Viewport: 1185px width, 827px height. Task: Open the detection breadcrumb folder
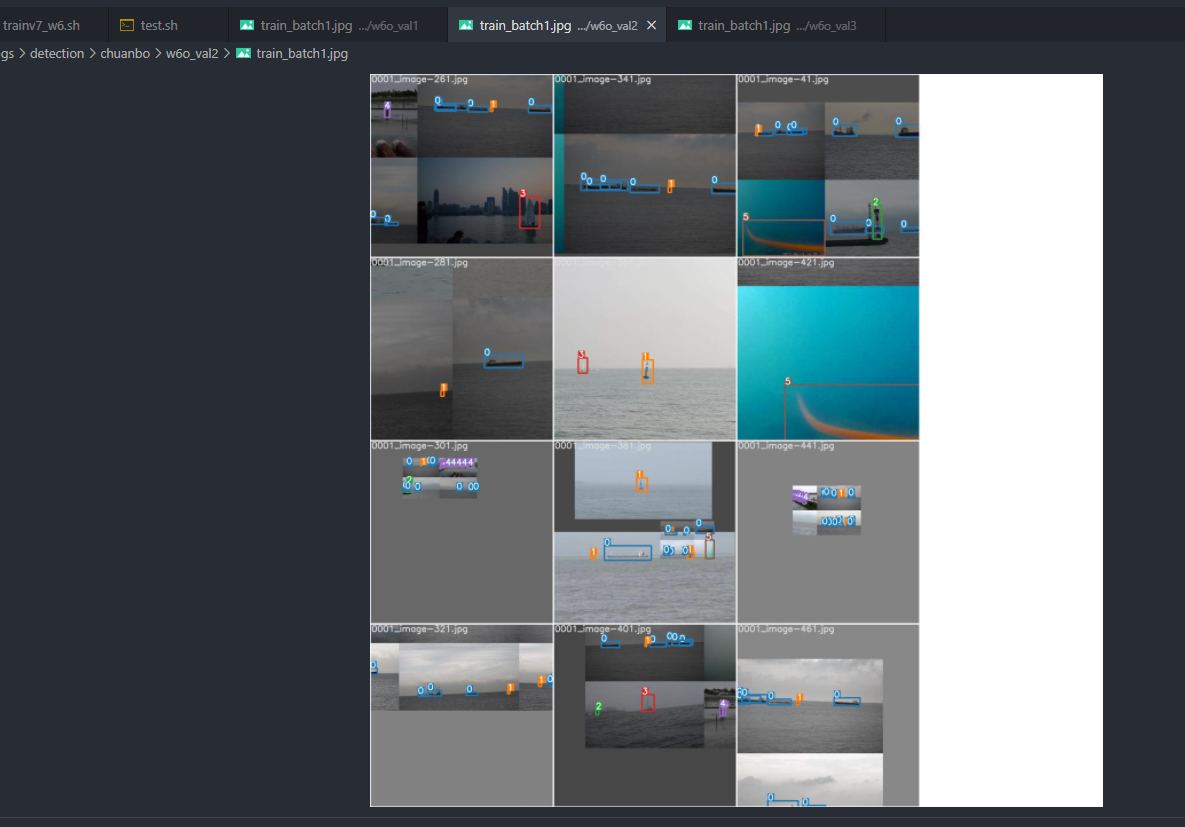pos(57,53)
